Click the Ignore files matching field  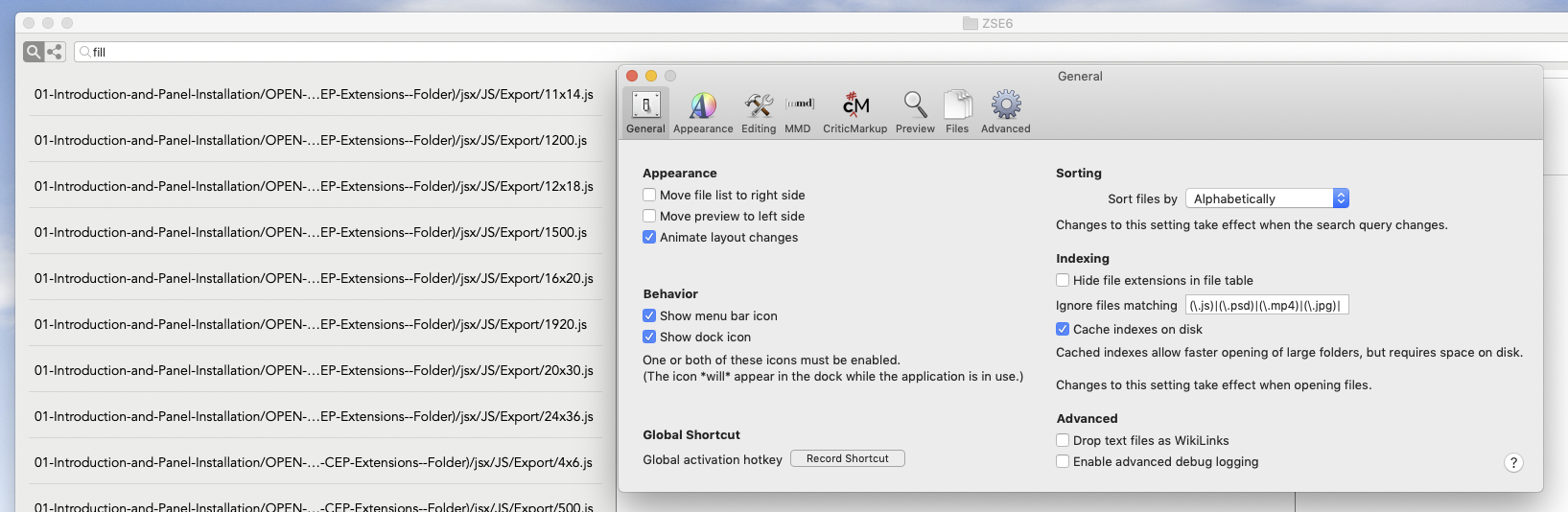point(1266,305)
